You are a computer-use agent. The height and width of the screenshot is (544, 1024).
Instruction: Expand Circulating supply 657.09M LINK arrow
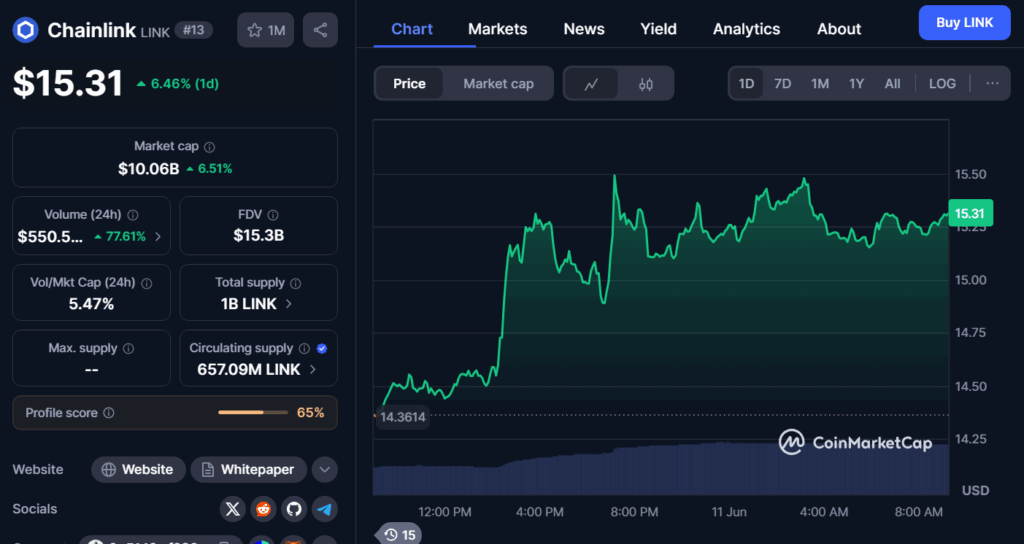pyautogui.click(x=312, y=369)
